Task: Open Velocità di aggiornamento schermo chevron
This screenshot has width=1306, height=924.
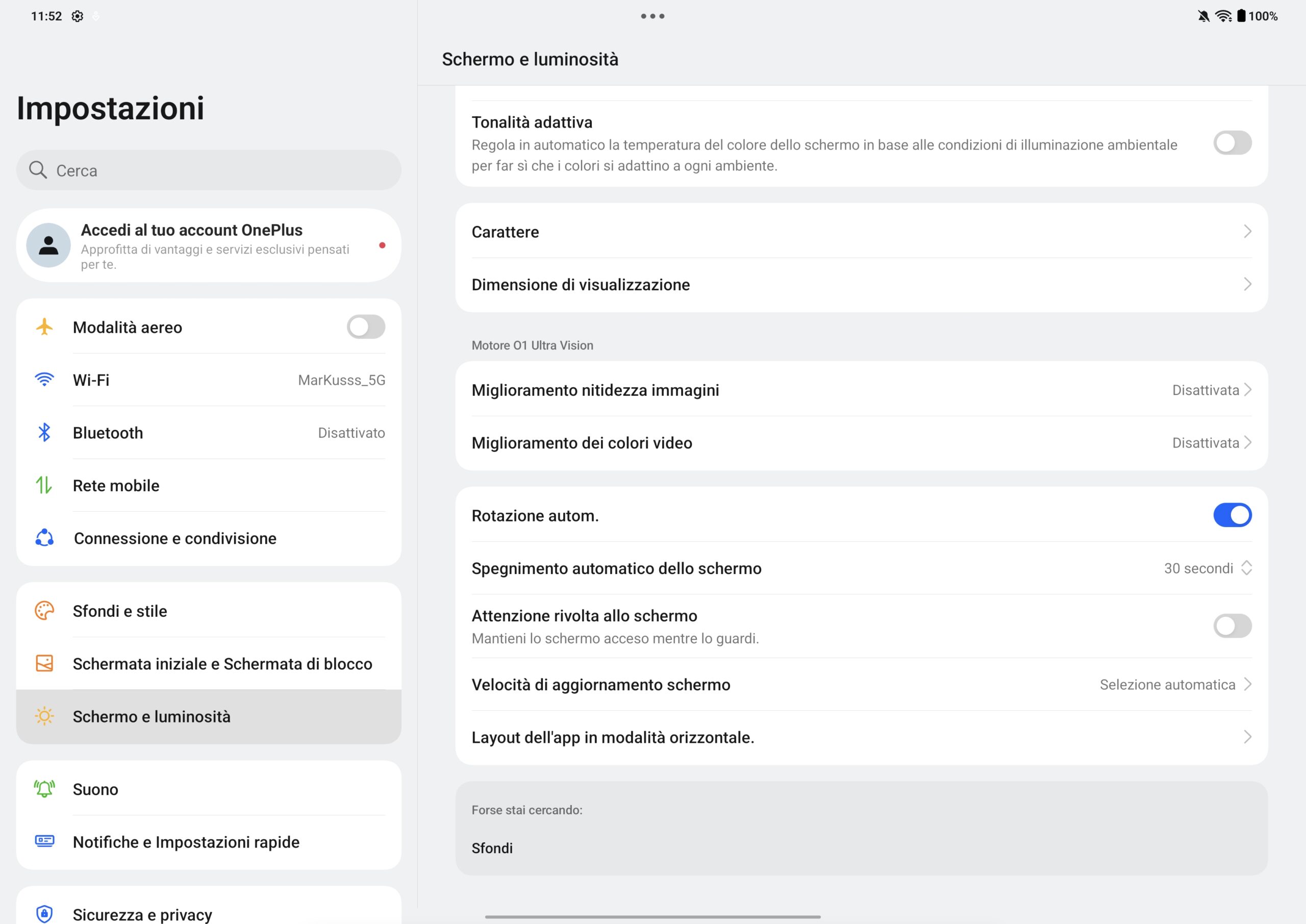Action: pyautogui.click(x=1247, y=684)
